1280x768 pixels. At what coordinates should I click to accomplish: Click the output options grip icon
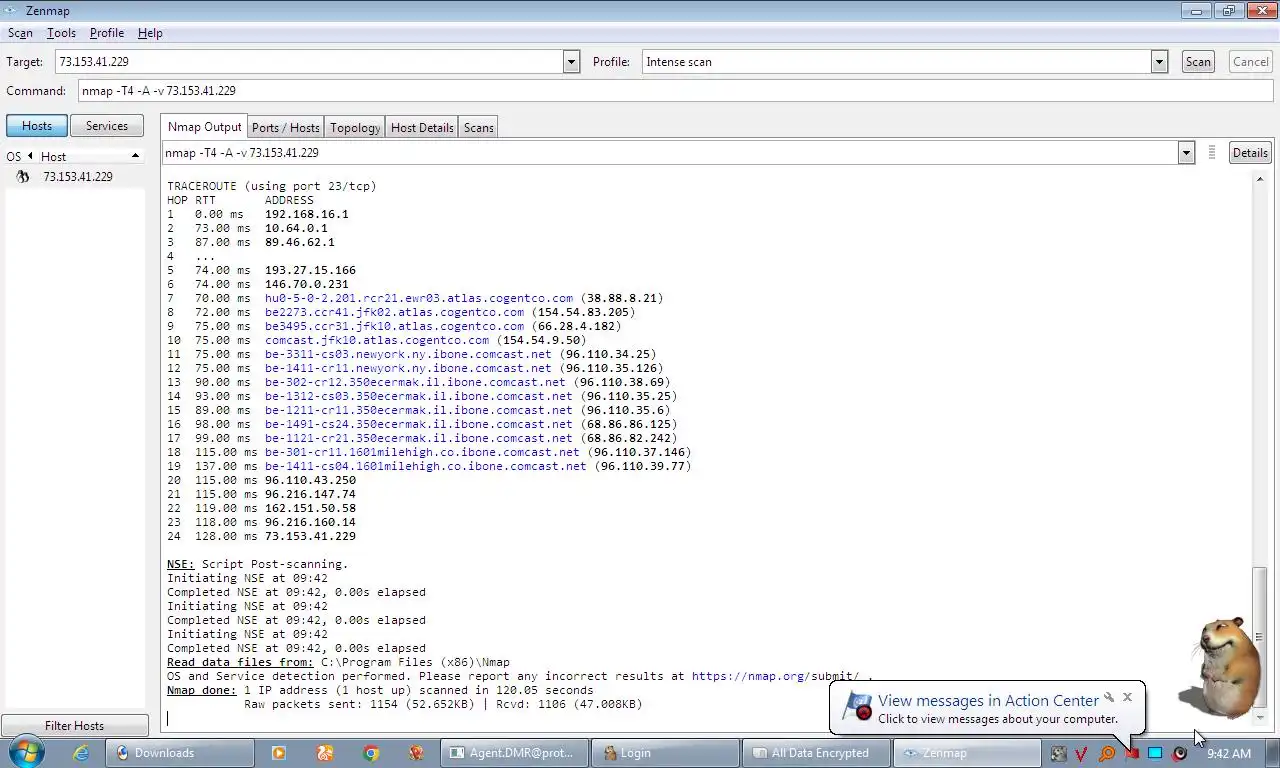click(1212, 153)
